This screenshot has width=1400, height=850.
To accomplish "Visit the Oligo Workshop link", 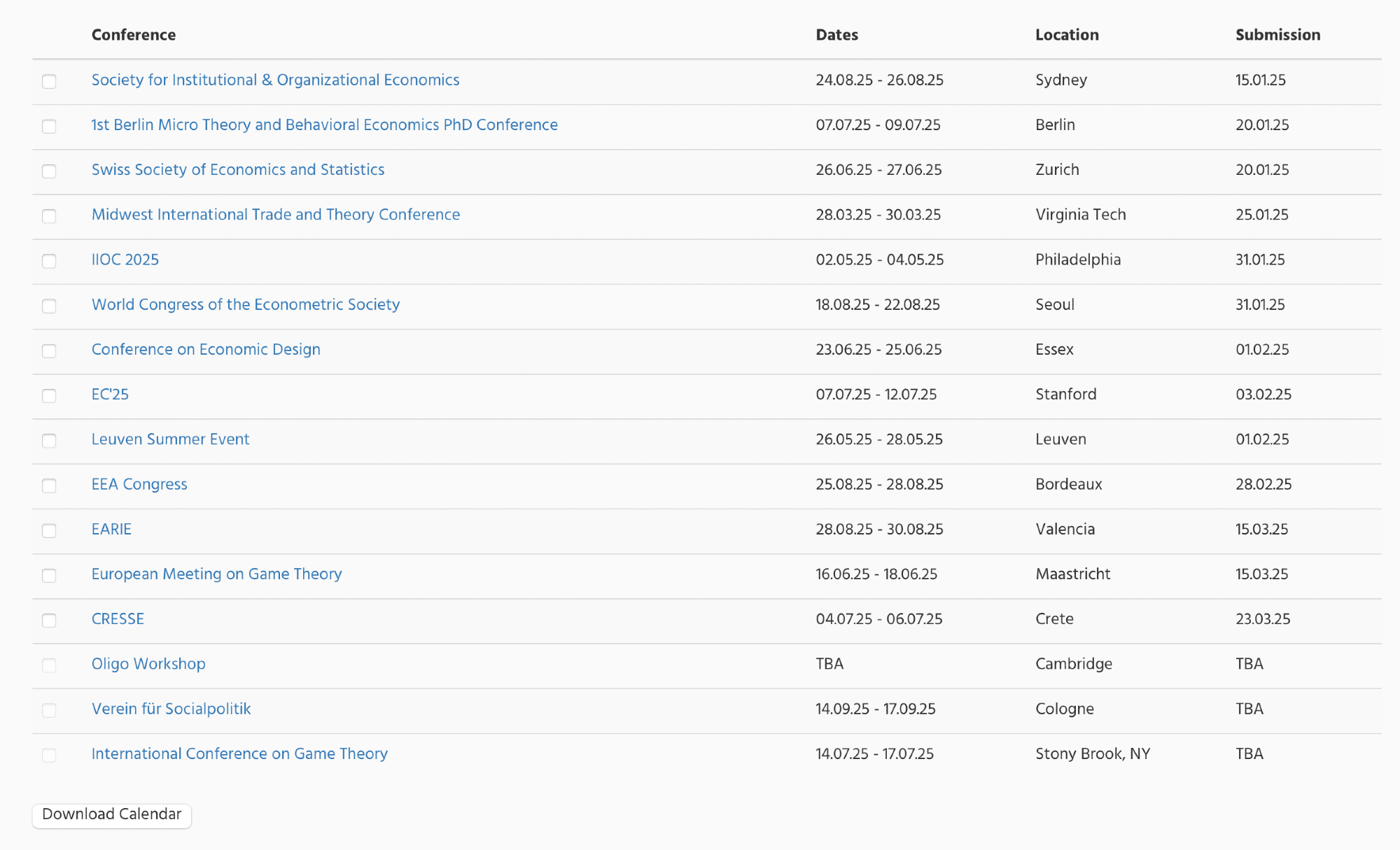I will 148,664.
